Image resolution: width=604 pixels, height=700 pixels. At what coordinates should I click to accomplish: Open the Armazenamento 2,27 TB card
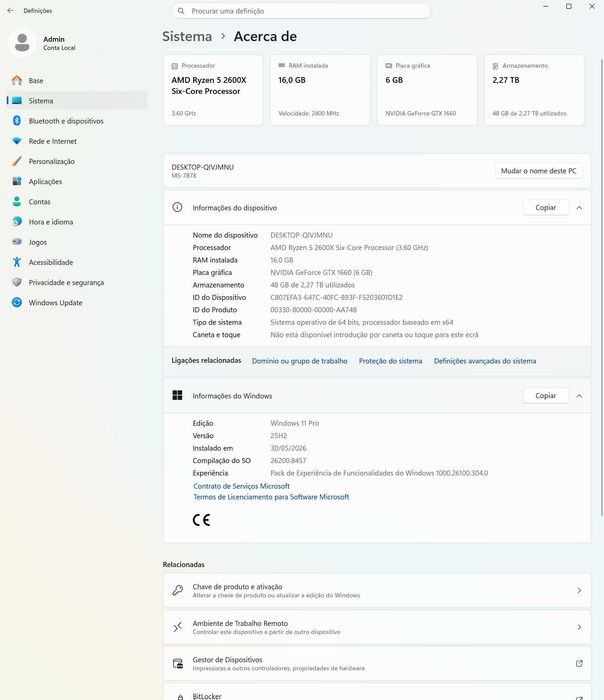tap(534, 90)
